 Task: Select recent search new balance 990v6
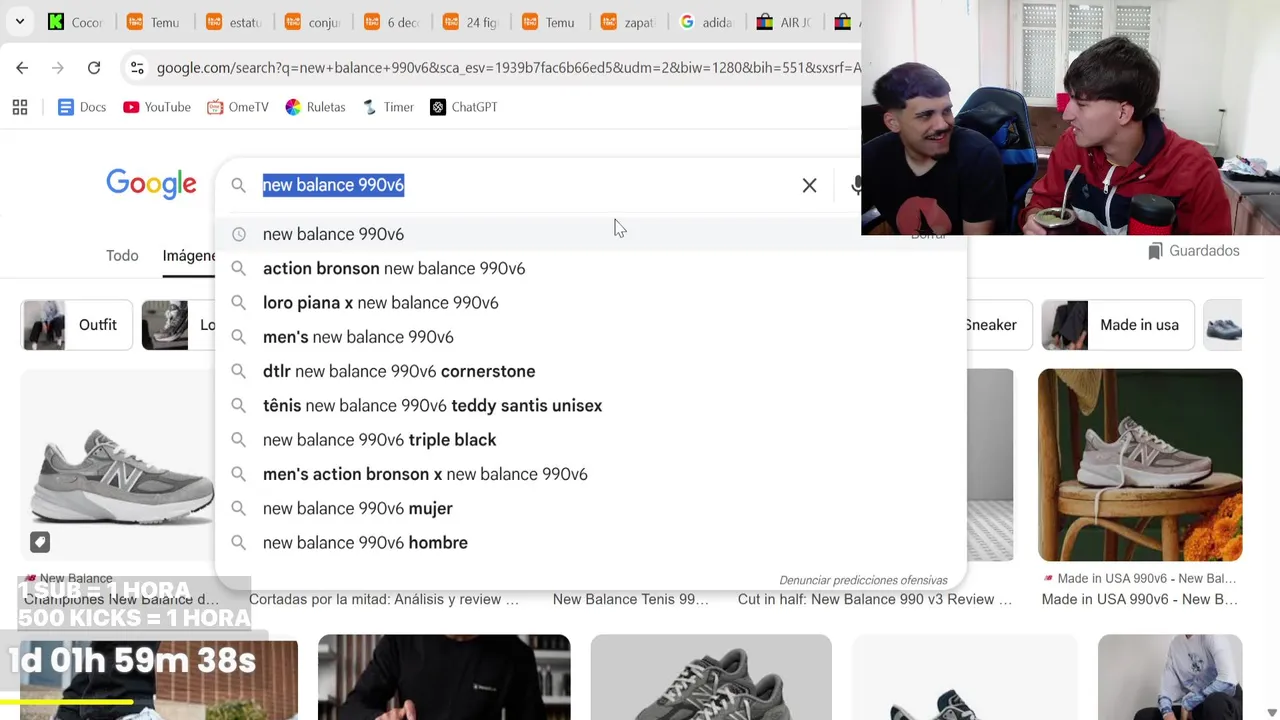click(590, 234)
